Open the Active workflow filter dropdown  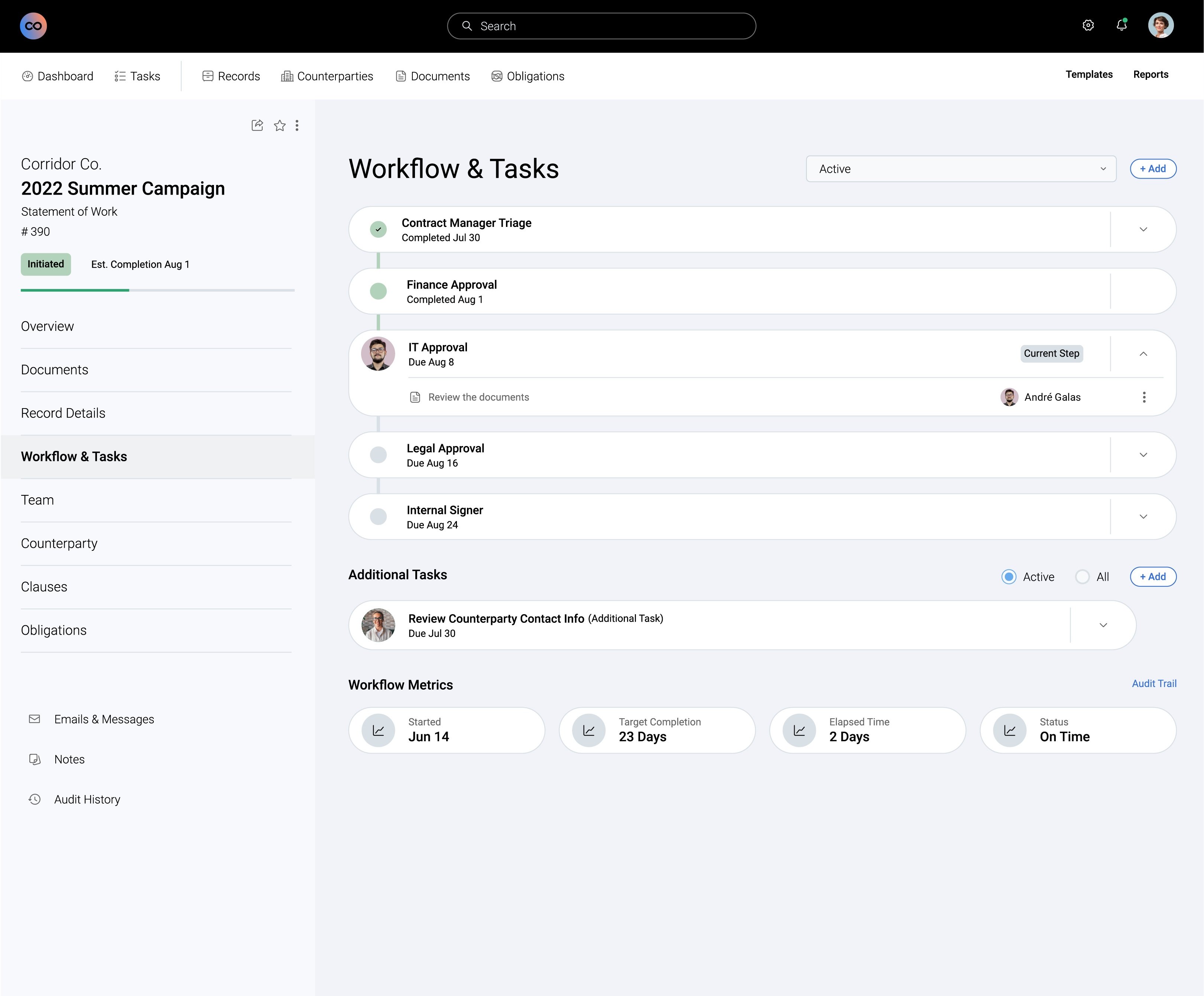coord(960,169)
